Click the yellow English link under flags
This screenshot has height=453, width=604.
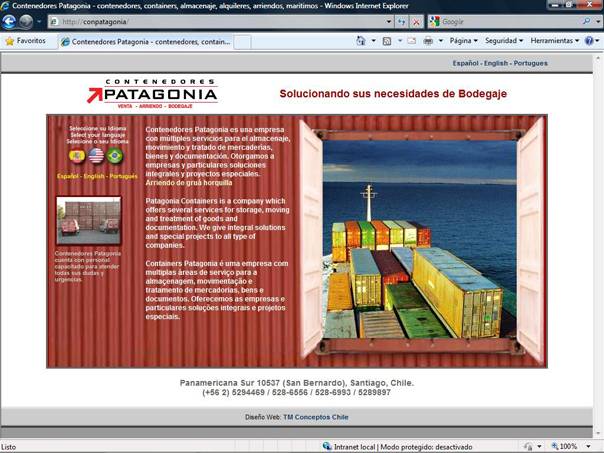(x=94, y=176)
